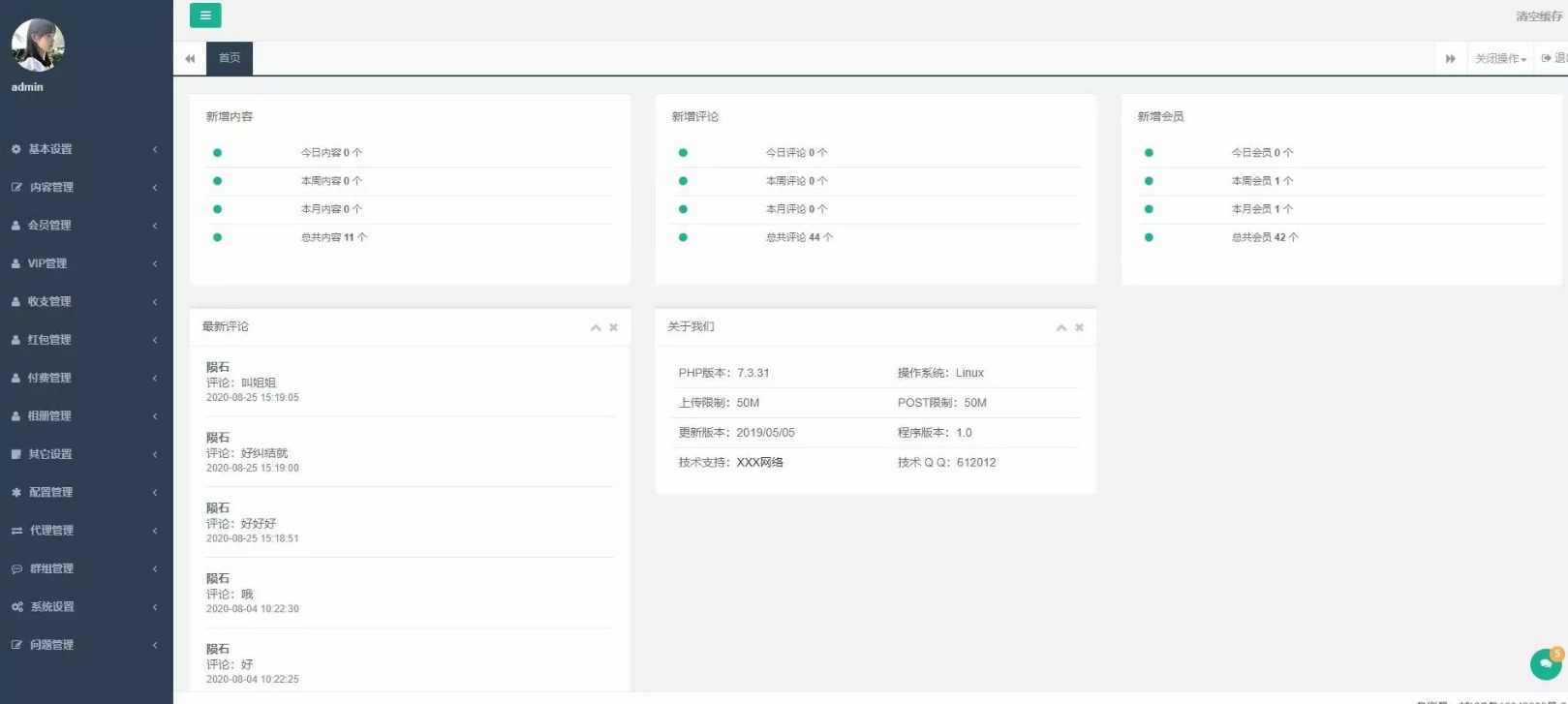Close the 最新评论 panel with X
This screenshot has width=1568, height=704.
[x=613, y=328]
